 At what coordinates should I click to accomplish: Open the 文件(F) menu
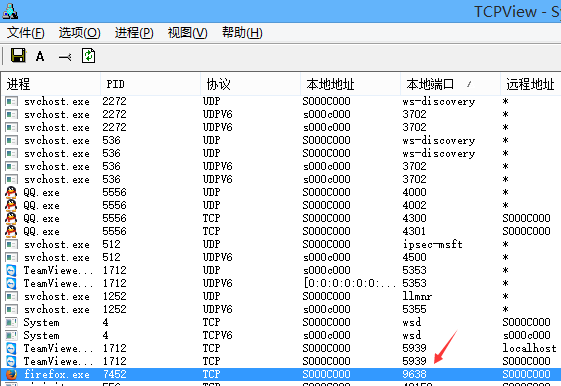(x=25, y=33)
